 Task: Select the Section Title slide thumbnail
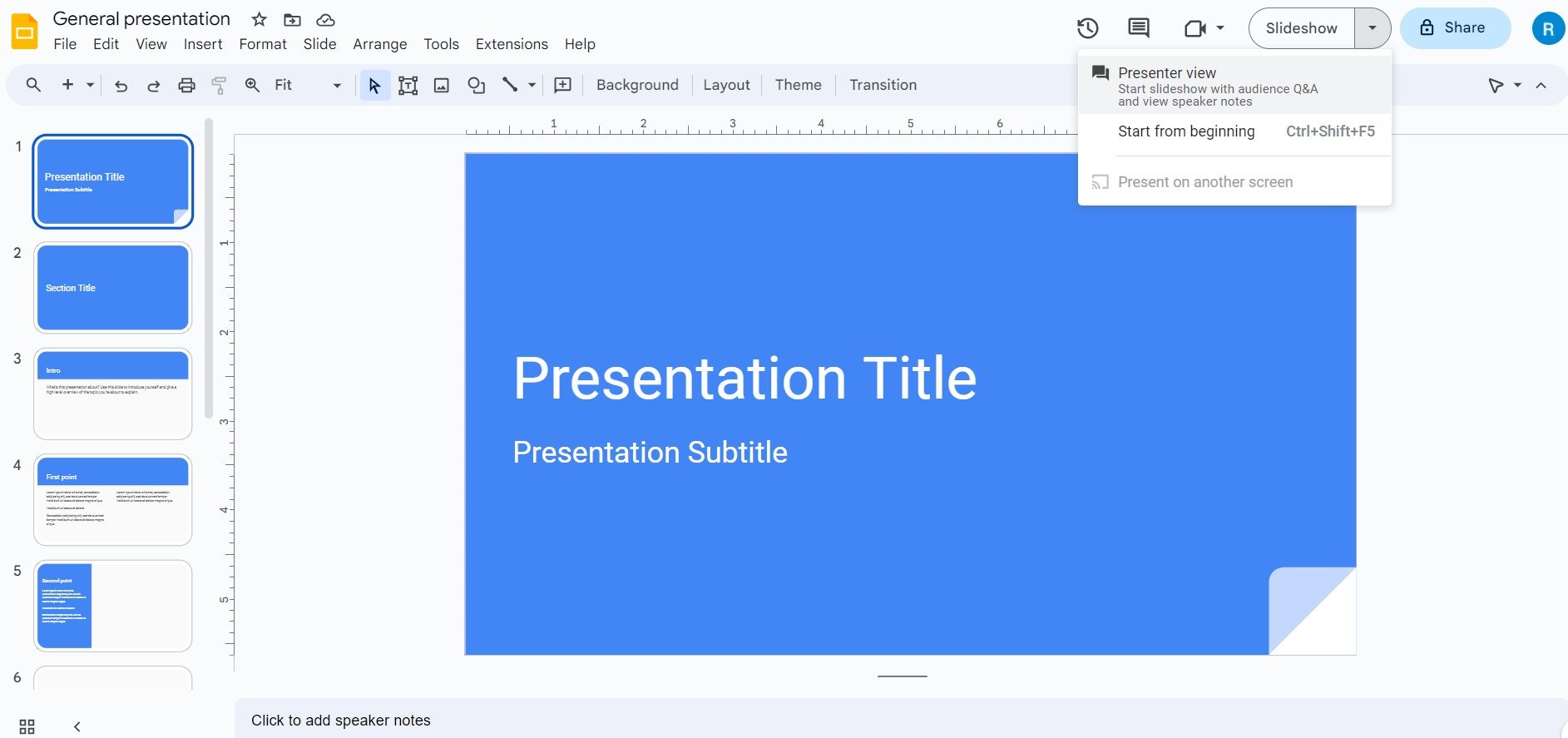(x=113, y=288)
